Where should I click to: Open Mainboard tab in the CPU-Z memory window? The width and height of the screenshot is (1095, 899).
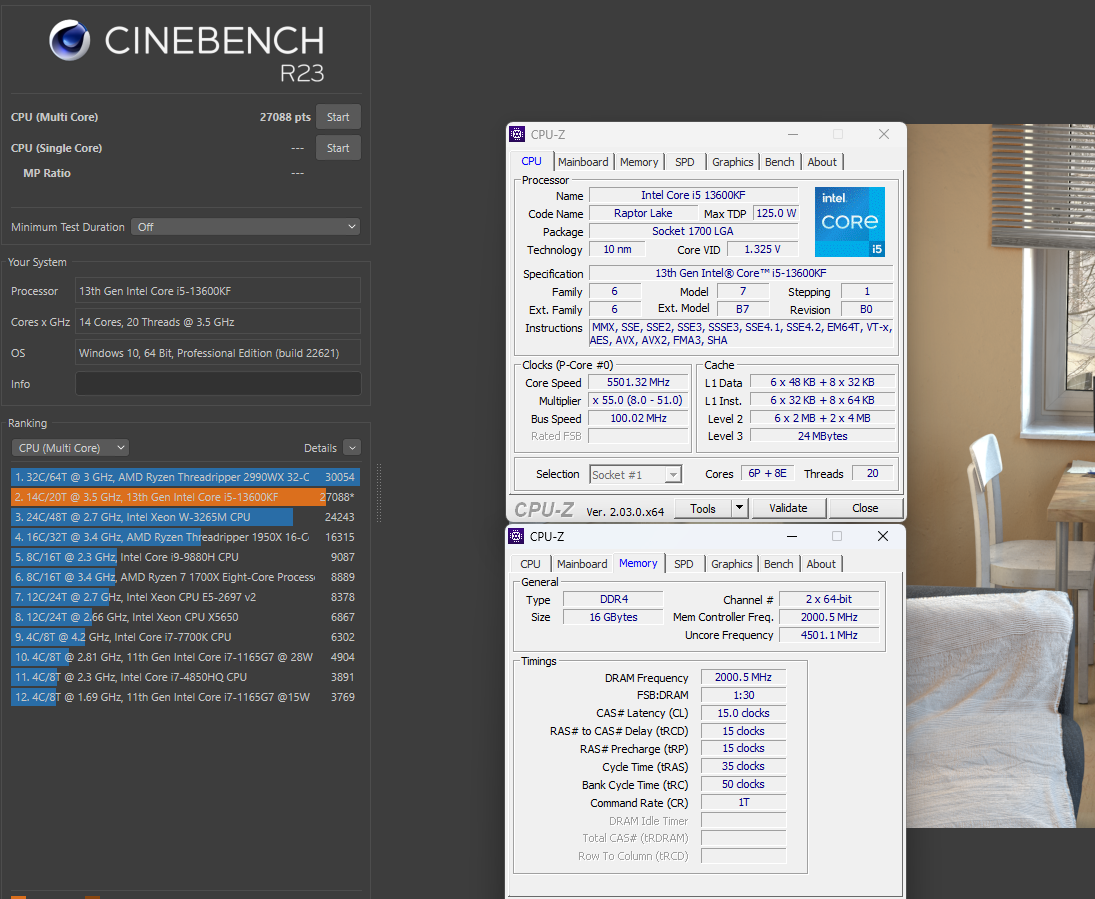point(582,564)
